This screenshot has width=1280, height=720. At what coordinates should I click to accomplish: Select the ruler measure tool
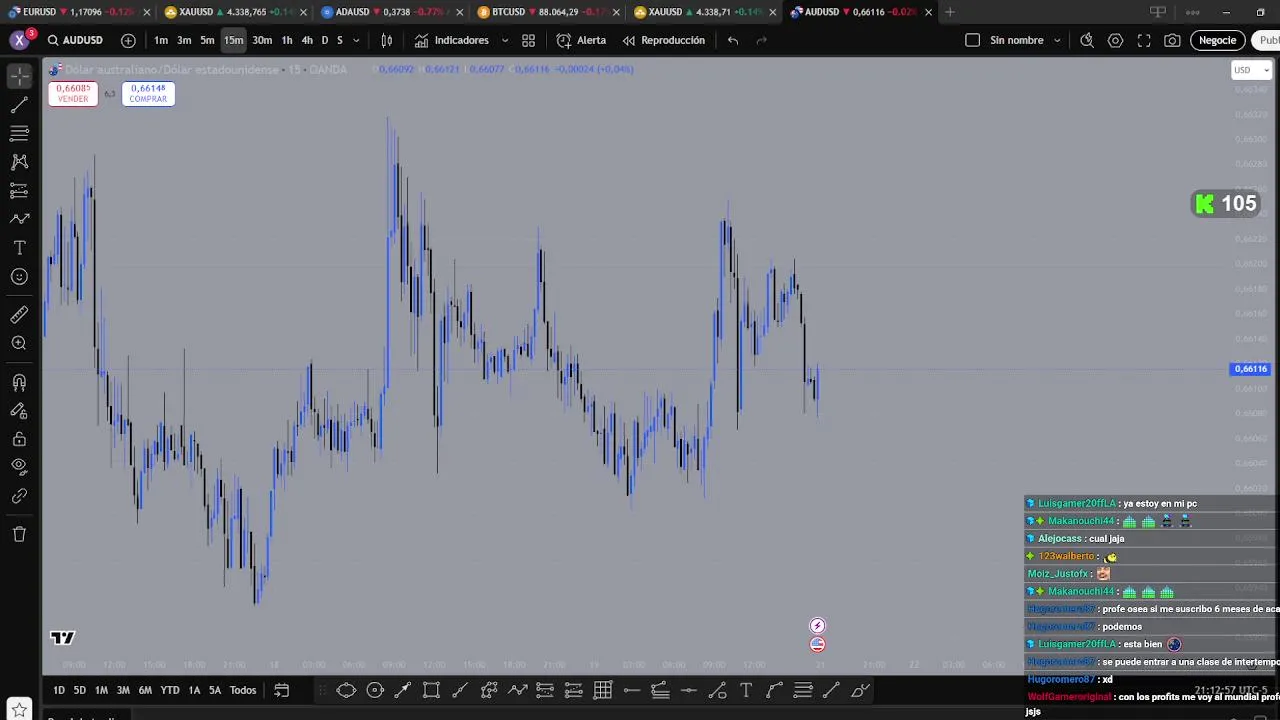click(x=19, y=315)
